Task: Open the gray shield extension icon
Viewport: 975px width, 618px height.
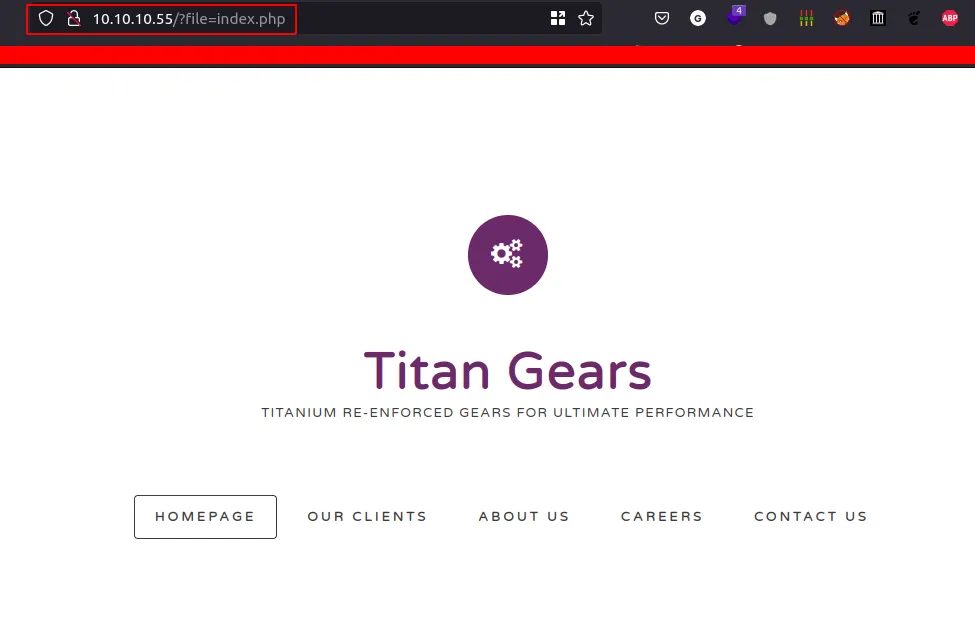Action: click(770, 17)
